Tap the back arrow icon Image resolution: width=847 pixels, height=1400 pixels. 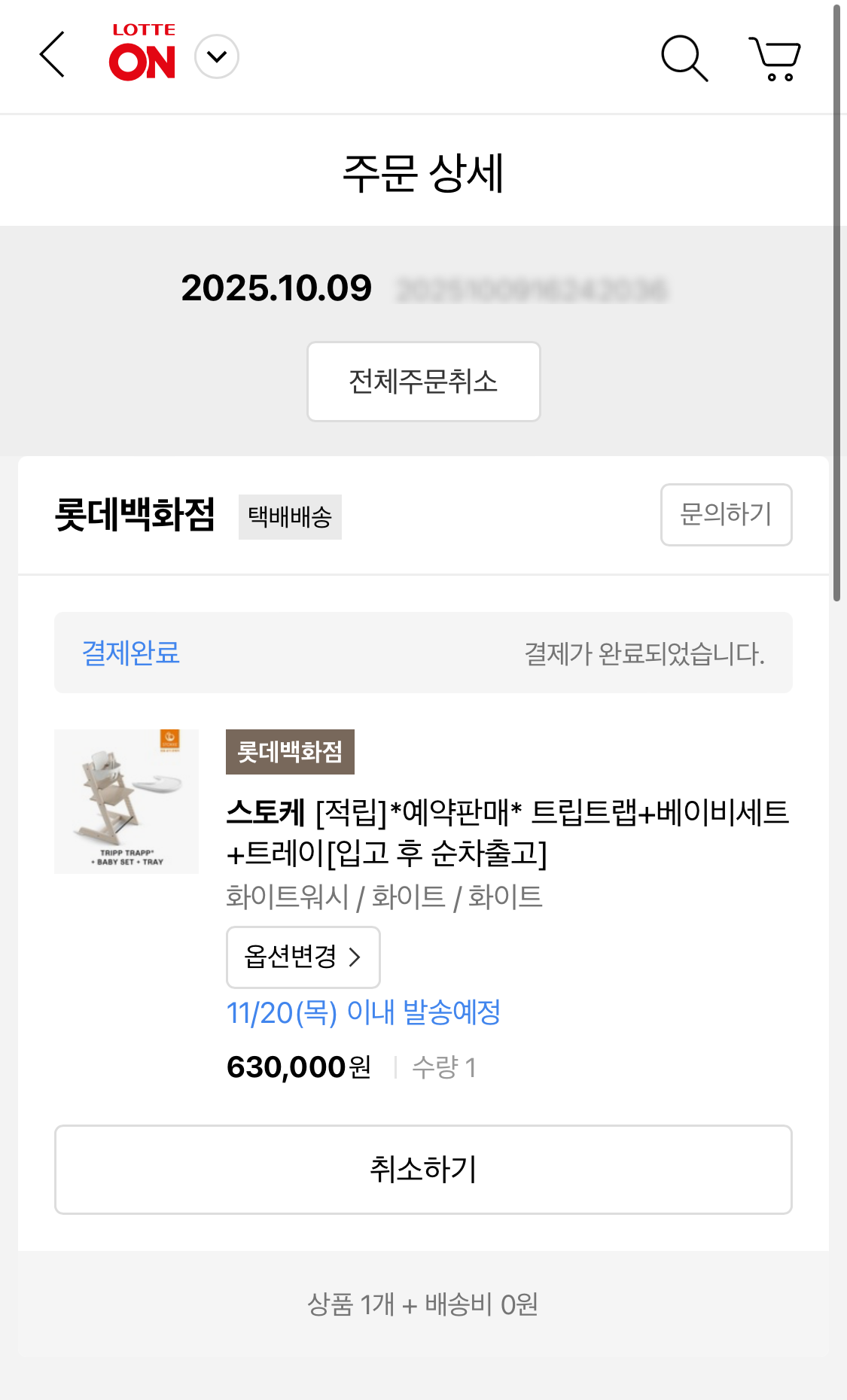pos(52,55)
